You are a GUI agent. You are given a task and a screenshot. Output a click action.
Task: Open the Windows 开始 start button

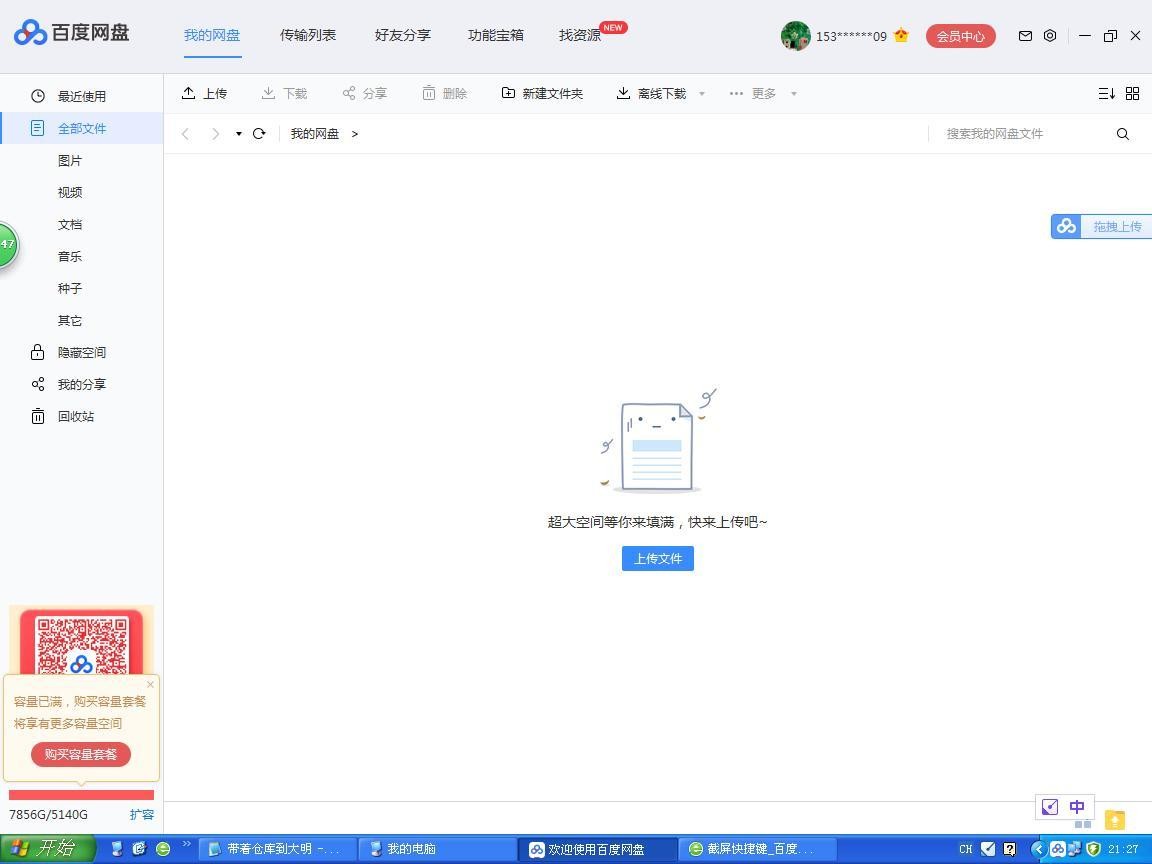click(48, 849)
